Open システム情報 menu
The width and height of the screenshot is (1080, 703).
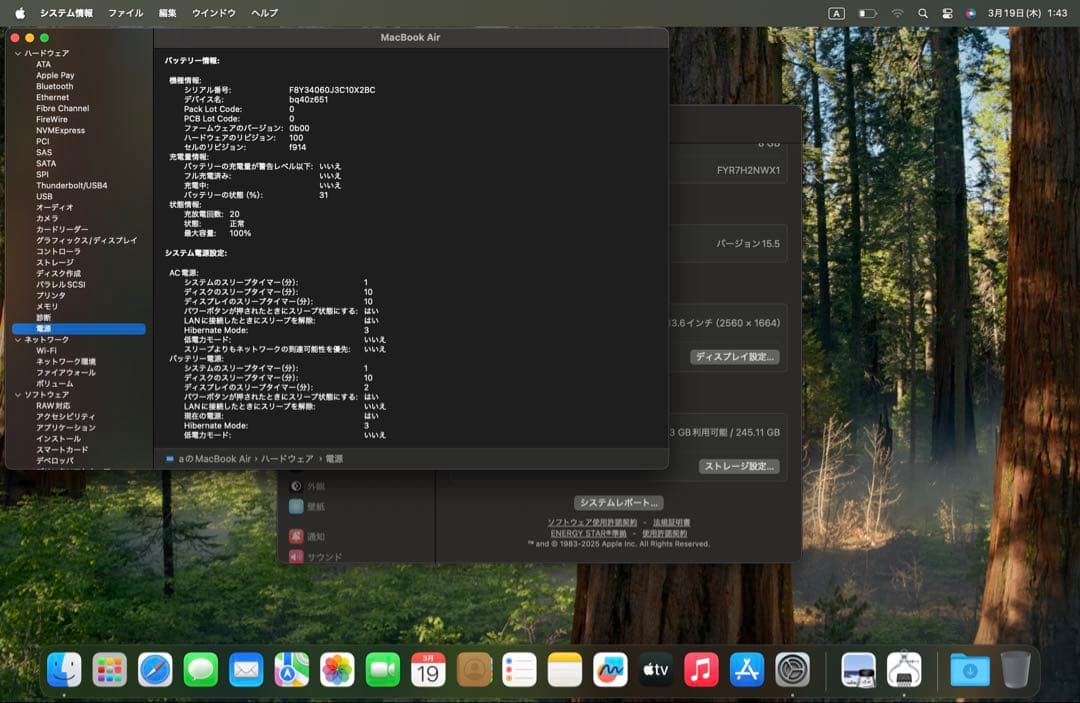click(67, 13)
